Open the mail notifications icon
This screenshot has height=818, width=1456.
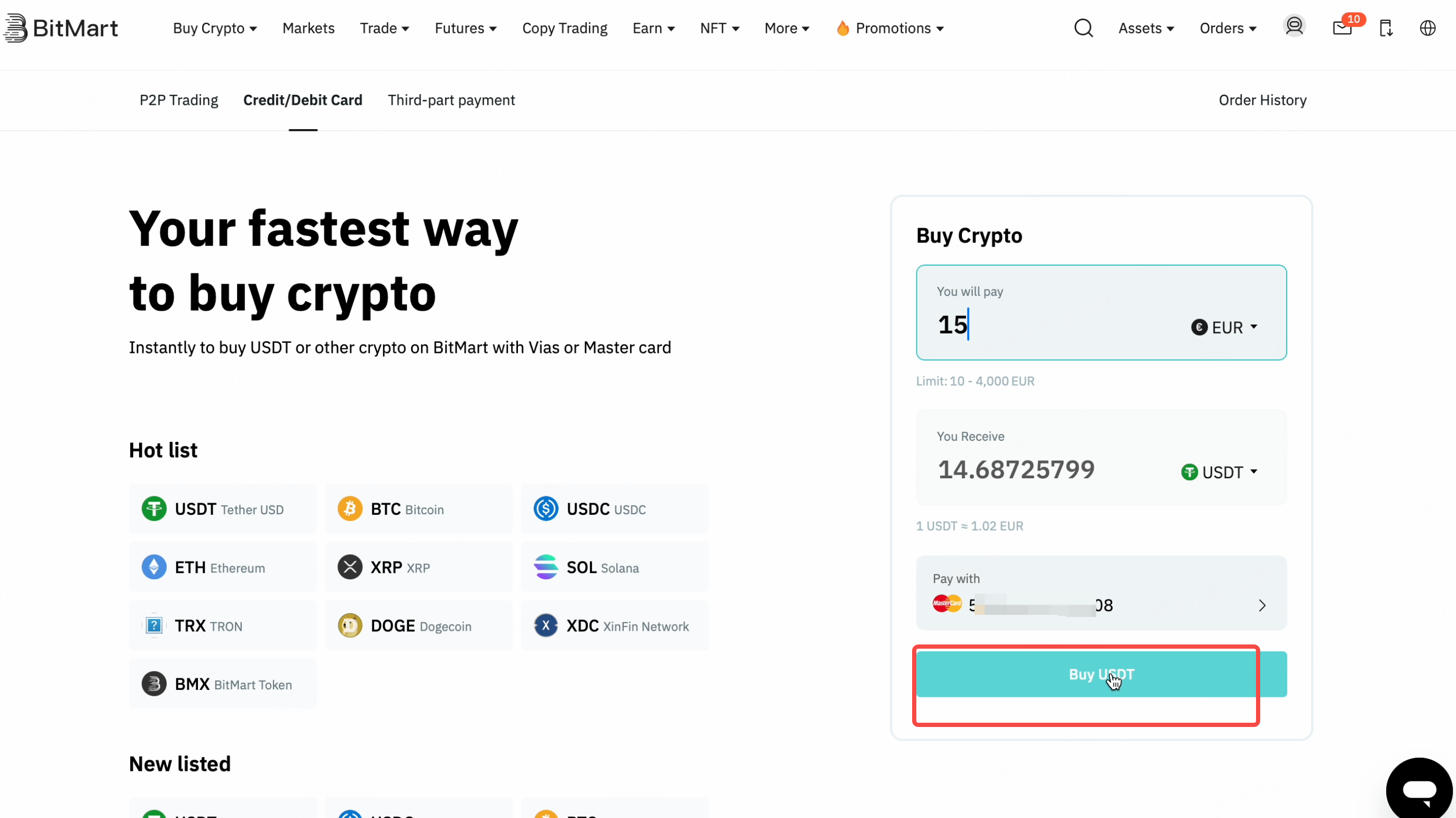coord(1342,28)
